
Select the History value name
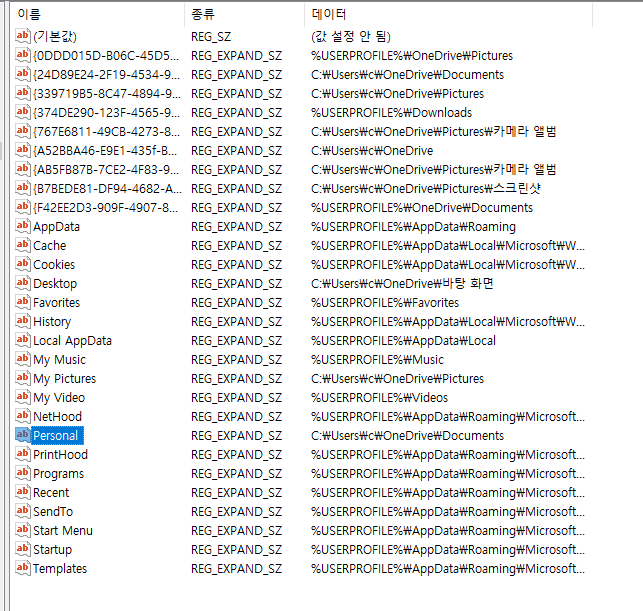pyautogui.click(x=52, y=321)
